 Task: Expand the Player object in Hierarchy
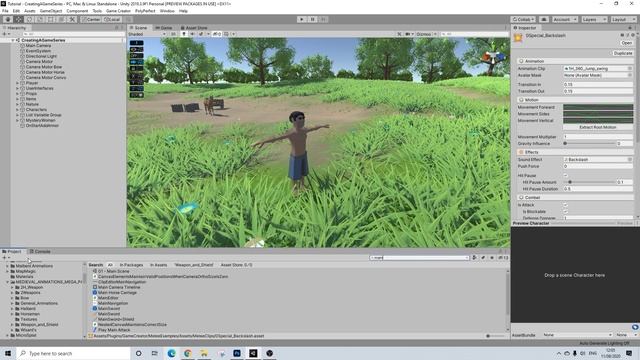point(18,83)
